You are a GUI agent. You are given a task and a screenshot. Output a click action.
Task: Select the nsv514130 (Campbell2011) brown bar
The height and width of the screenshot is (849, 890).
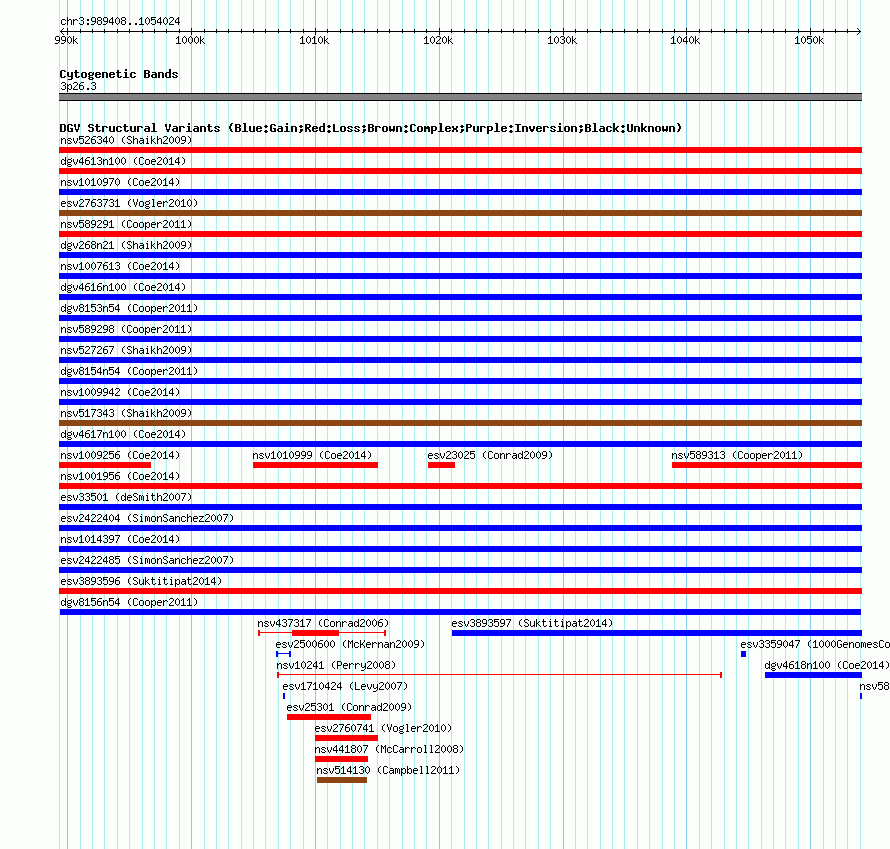(x=342, y=780)
